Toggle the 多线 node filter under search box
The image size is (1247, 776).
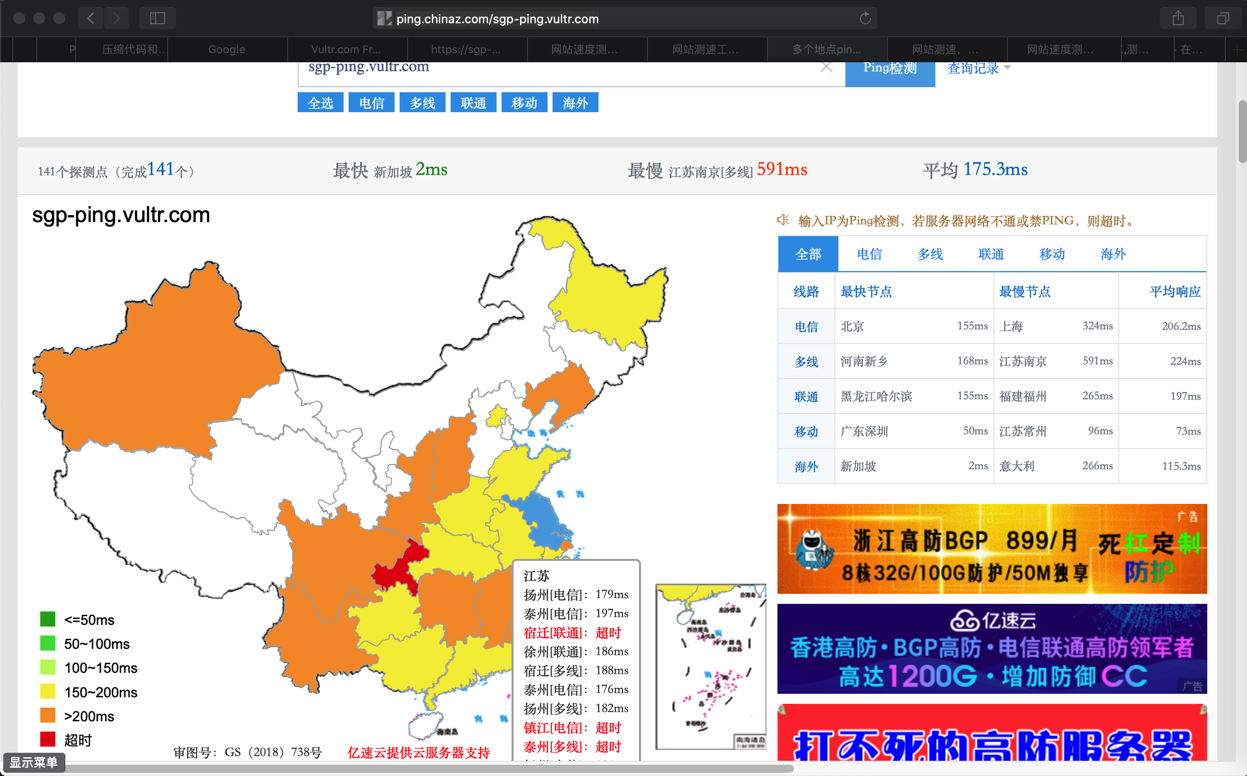point(422,102)
